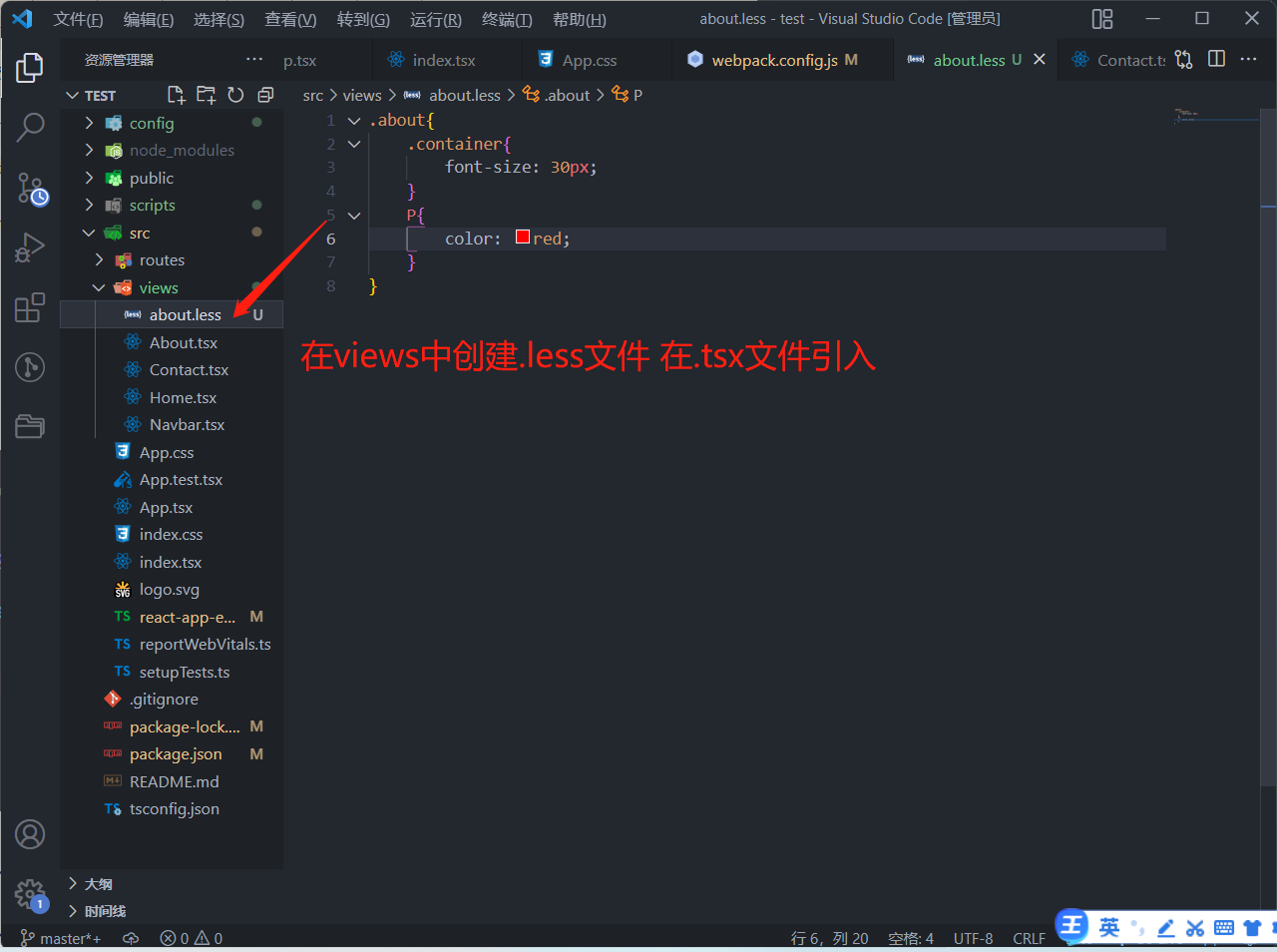Fold the .container rule on line 2

click(354, 144)
